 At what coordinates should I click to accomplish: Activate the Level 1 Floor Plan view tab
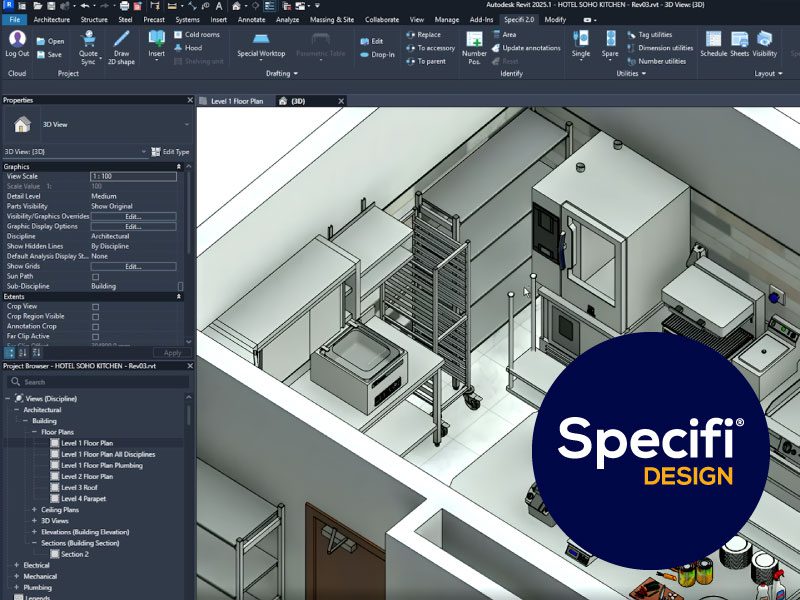coord(236,101)
